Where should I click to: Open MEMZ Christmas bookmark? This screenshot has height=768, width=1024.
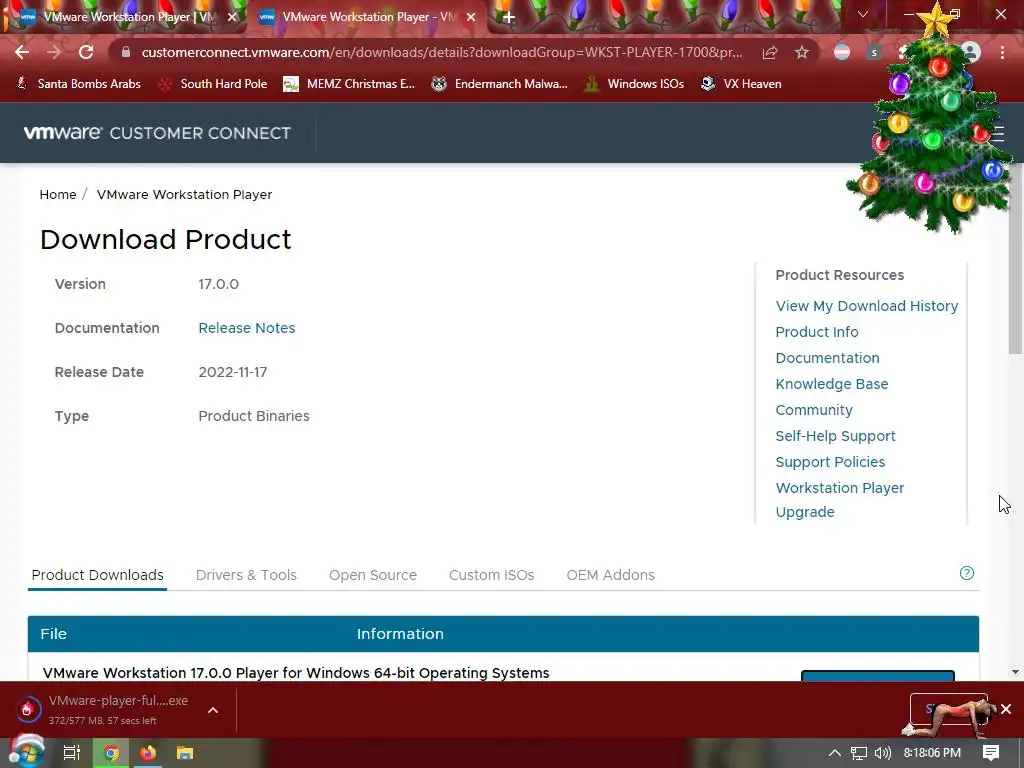(349, 84)
